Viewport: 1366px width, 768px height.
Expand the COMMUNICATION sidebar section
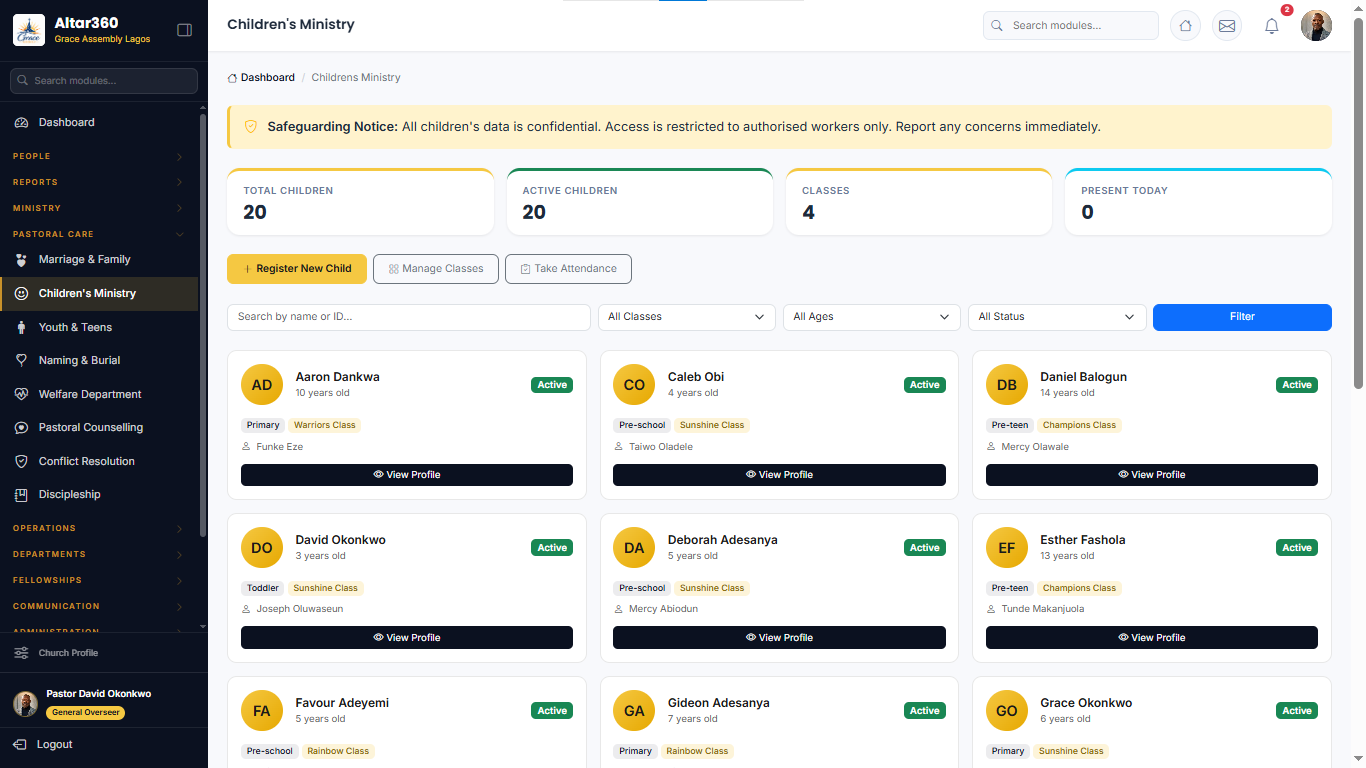tap(98, 606)
